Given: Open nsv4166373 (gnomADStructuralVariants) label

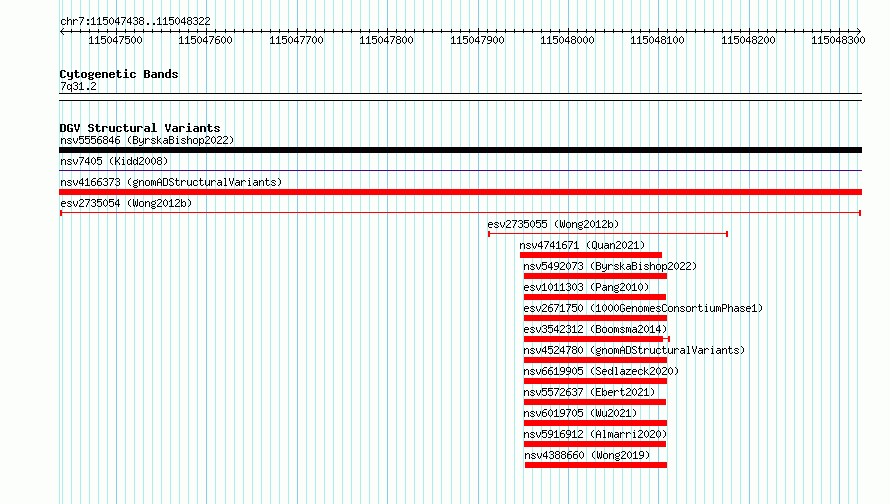Looking at the screenshot, I should point(171,182).
